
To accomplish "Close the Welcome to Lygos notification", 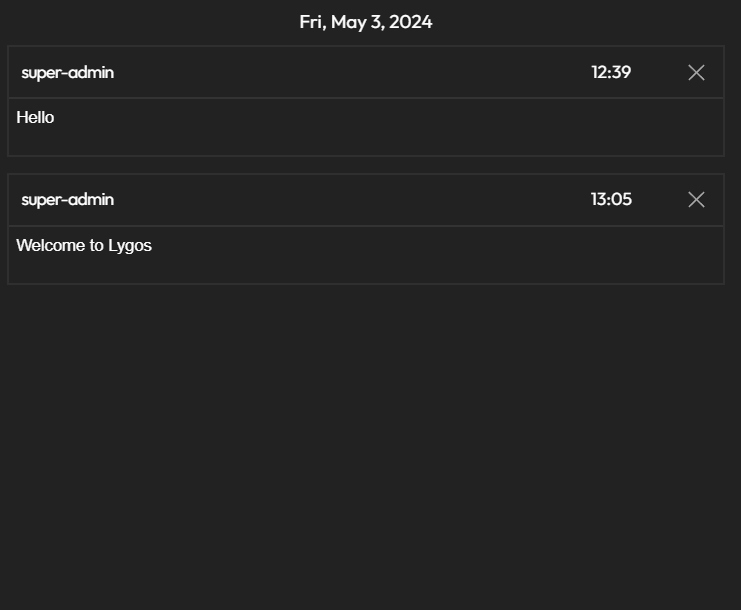I will click(696, 199).
